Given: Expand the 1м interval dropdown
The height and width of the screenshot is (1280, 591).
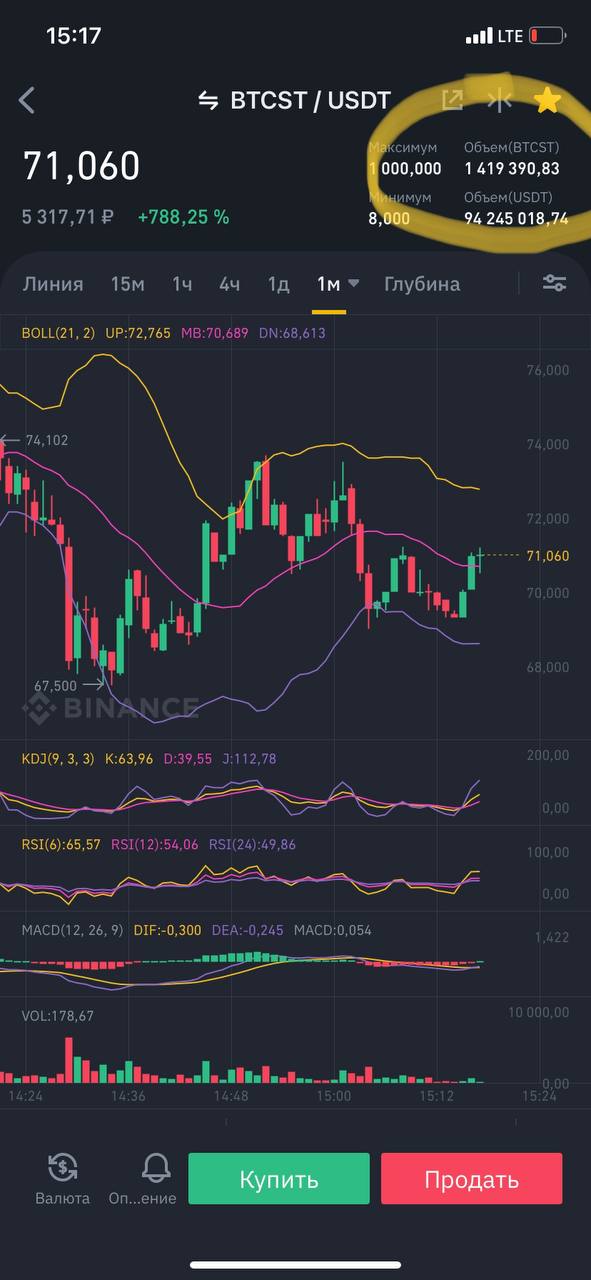Looking at the screenshot, I should 338,284.
